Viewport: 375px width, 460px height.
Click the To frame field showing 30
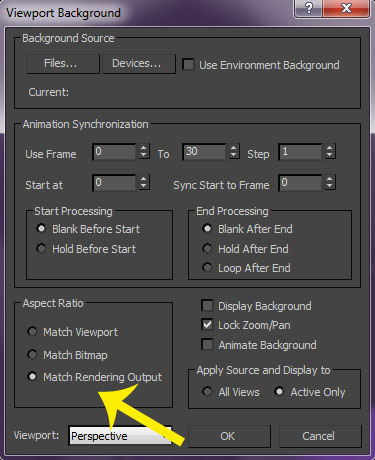click(204, 152)
